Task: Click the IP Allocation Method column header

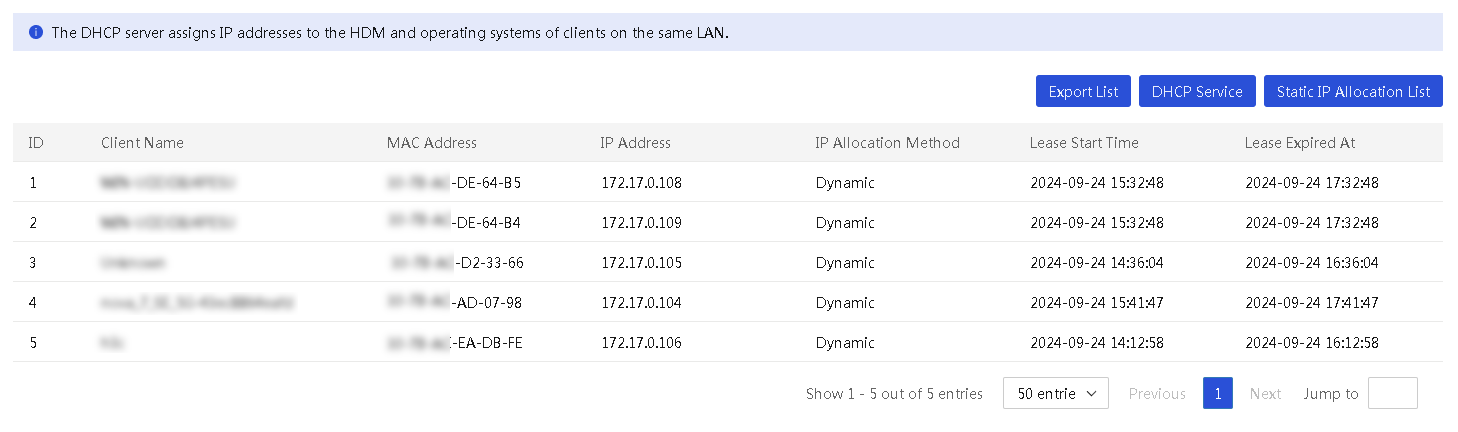Action: point(887,143)
